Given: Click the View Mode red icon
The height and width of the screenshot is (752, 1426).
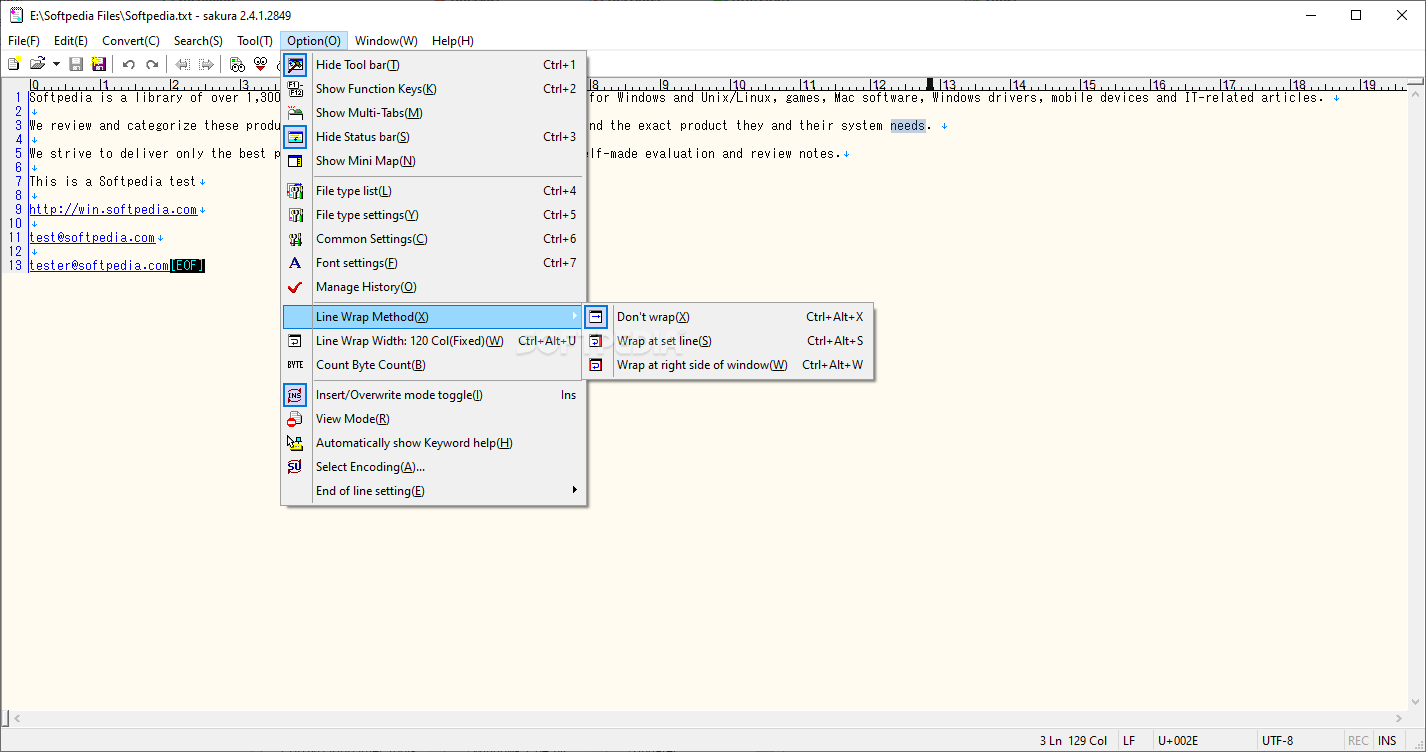Looking at the screenshot, I should (x=295, y=419).
